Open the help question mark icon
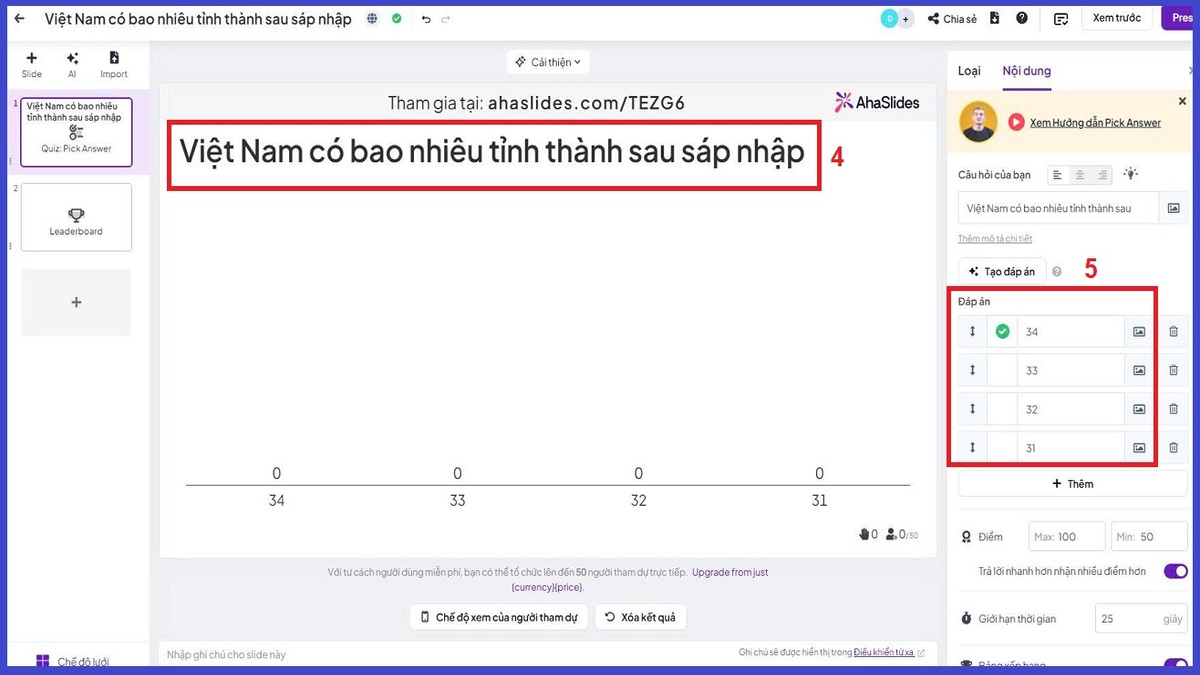 (x=1022, y=18)
